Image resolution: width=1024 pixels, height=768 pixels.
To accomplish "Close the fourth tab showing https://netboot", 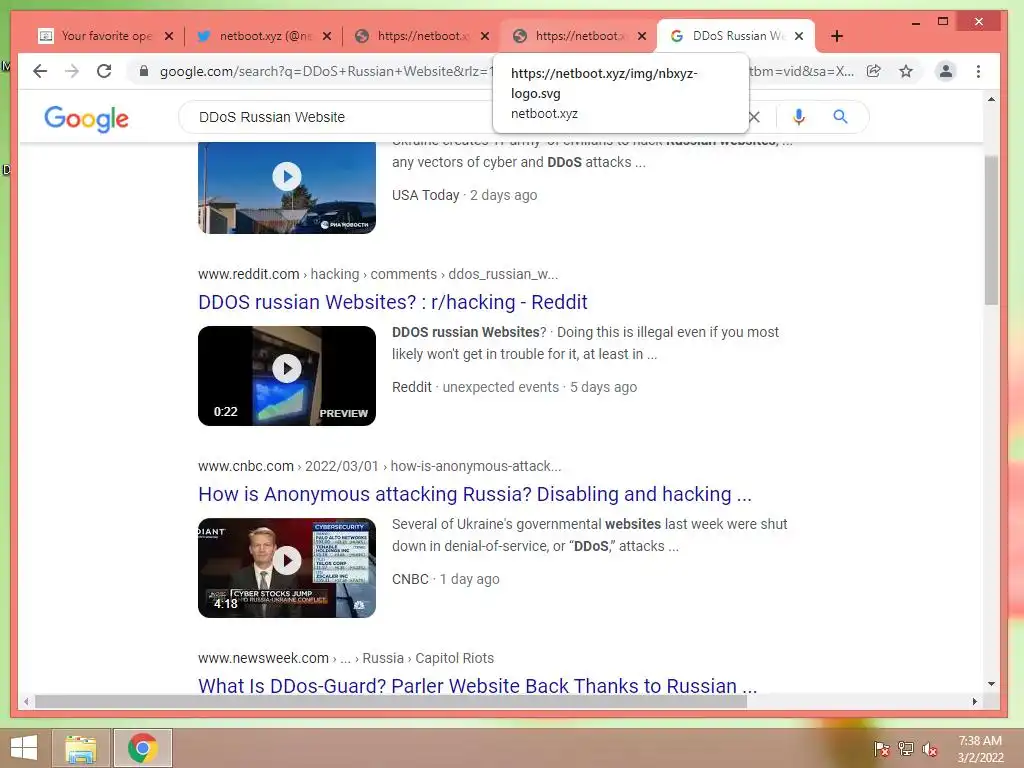I will [x=642, y=36].
